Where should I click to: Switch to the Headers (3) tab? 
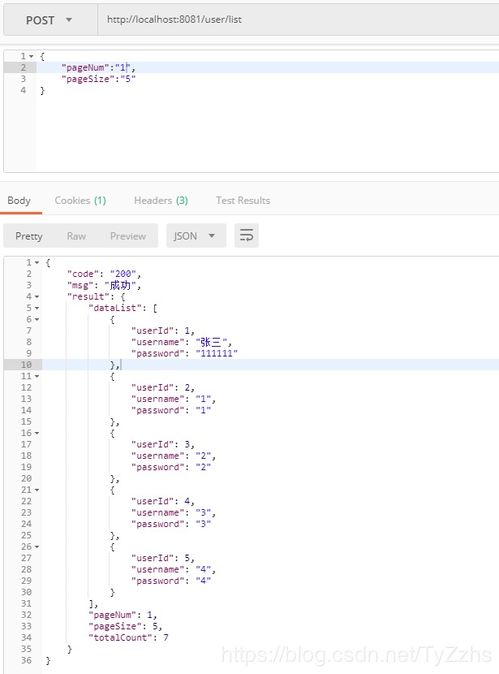click(161, 200)
